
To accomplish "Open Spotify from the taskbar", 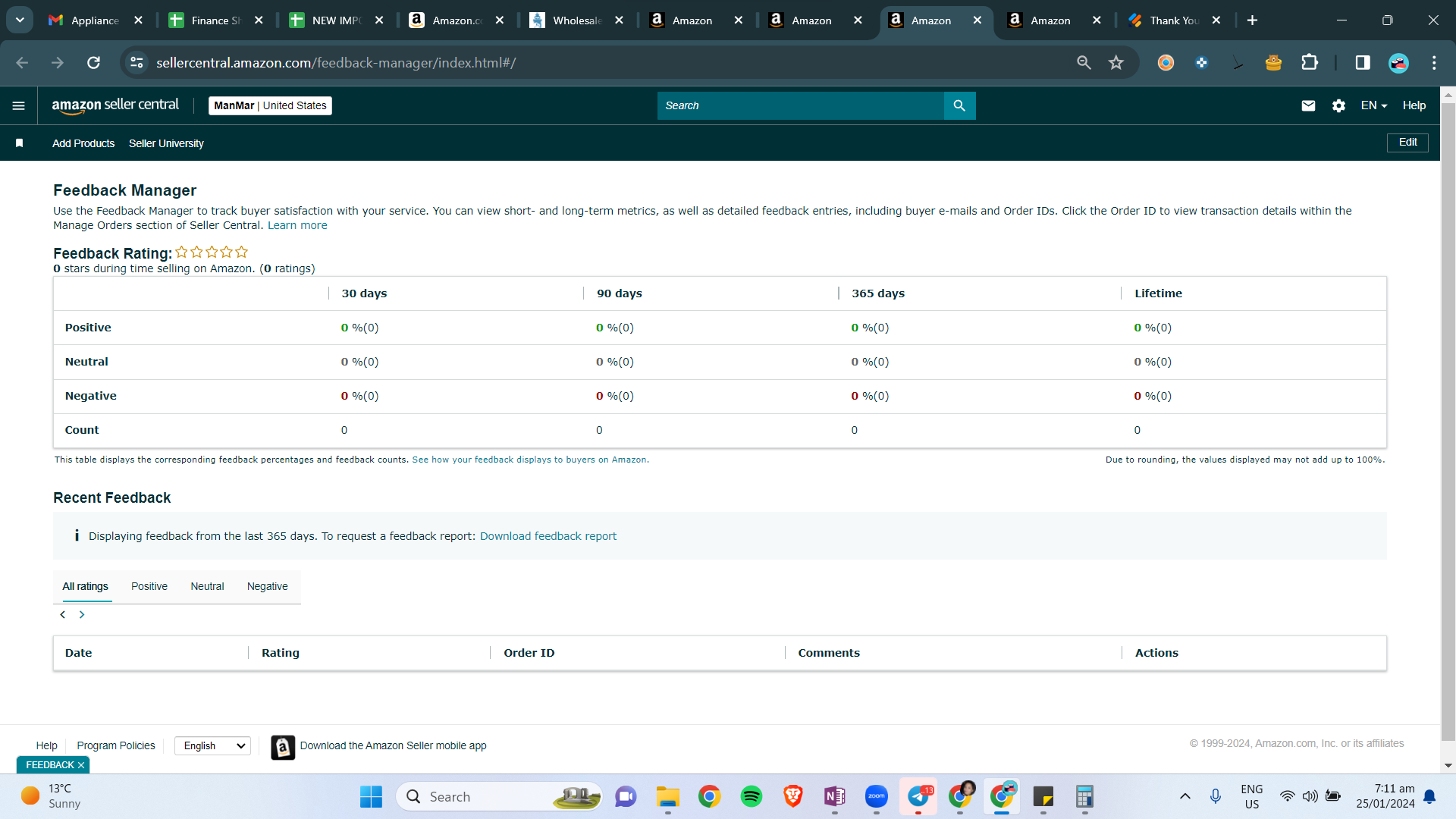I will (x=751, y=796).
